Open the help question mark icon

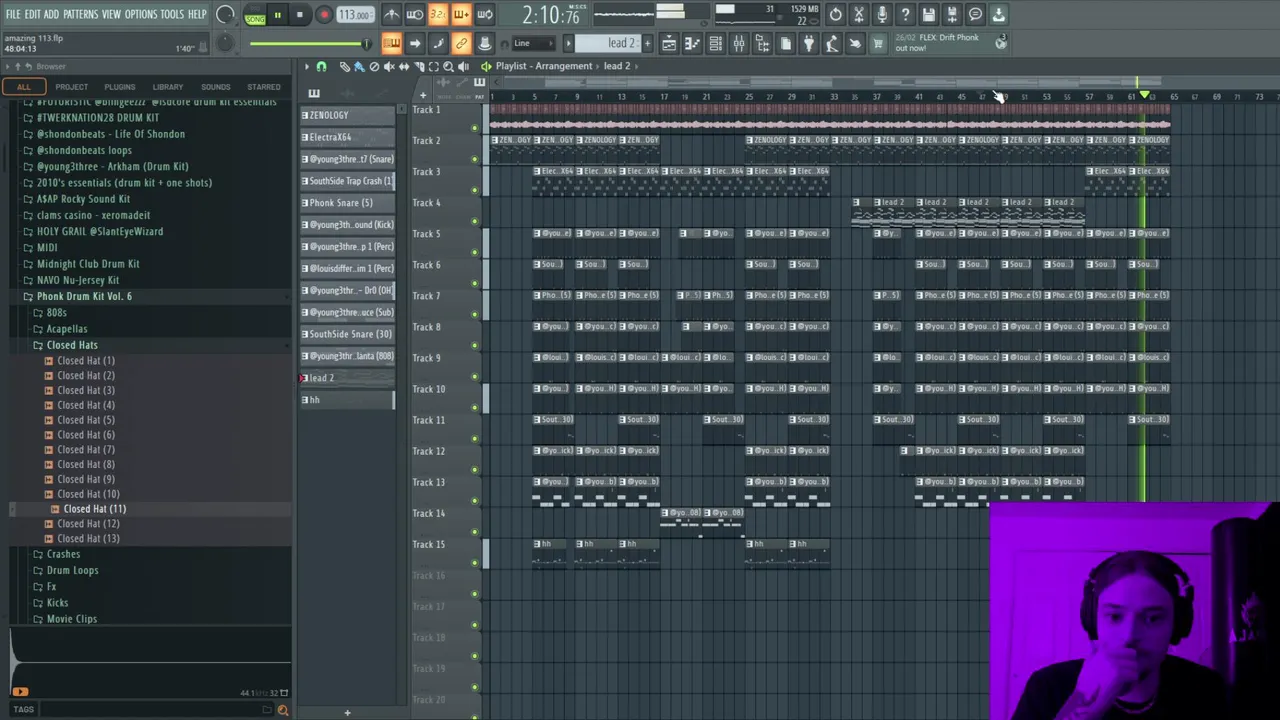tap(905, 15)
